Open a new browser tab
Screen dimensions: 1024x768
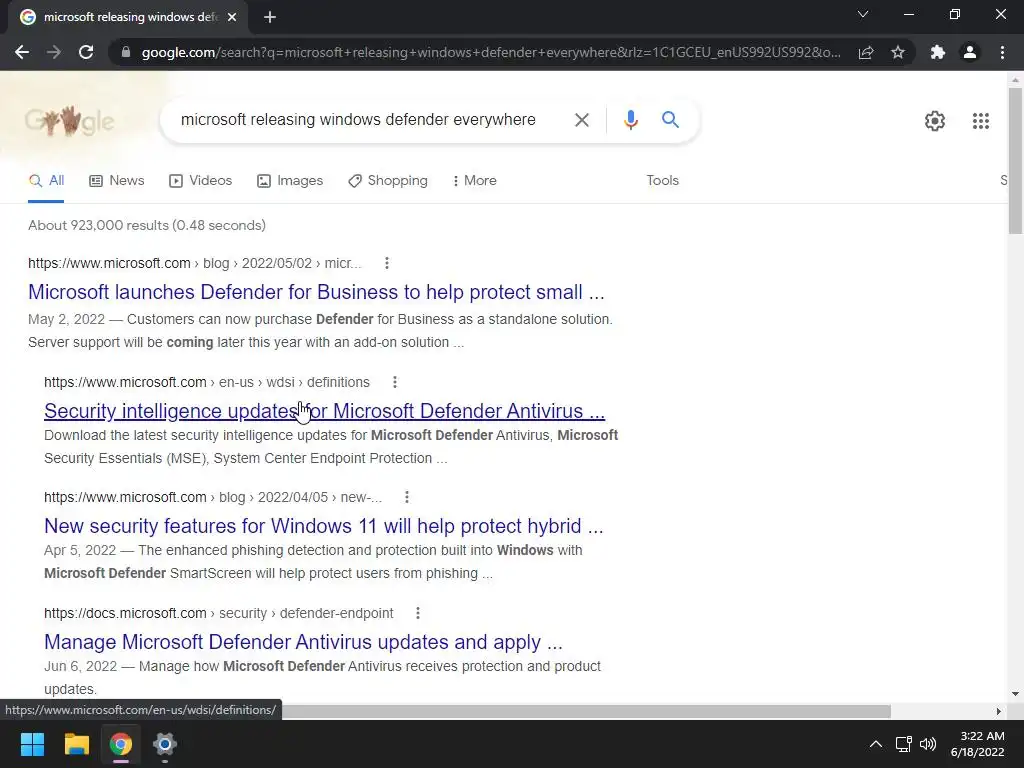(x=270, y=18)
